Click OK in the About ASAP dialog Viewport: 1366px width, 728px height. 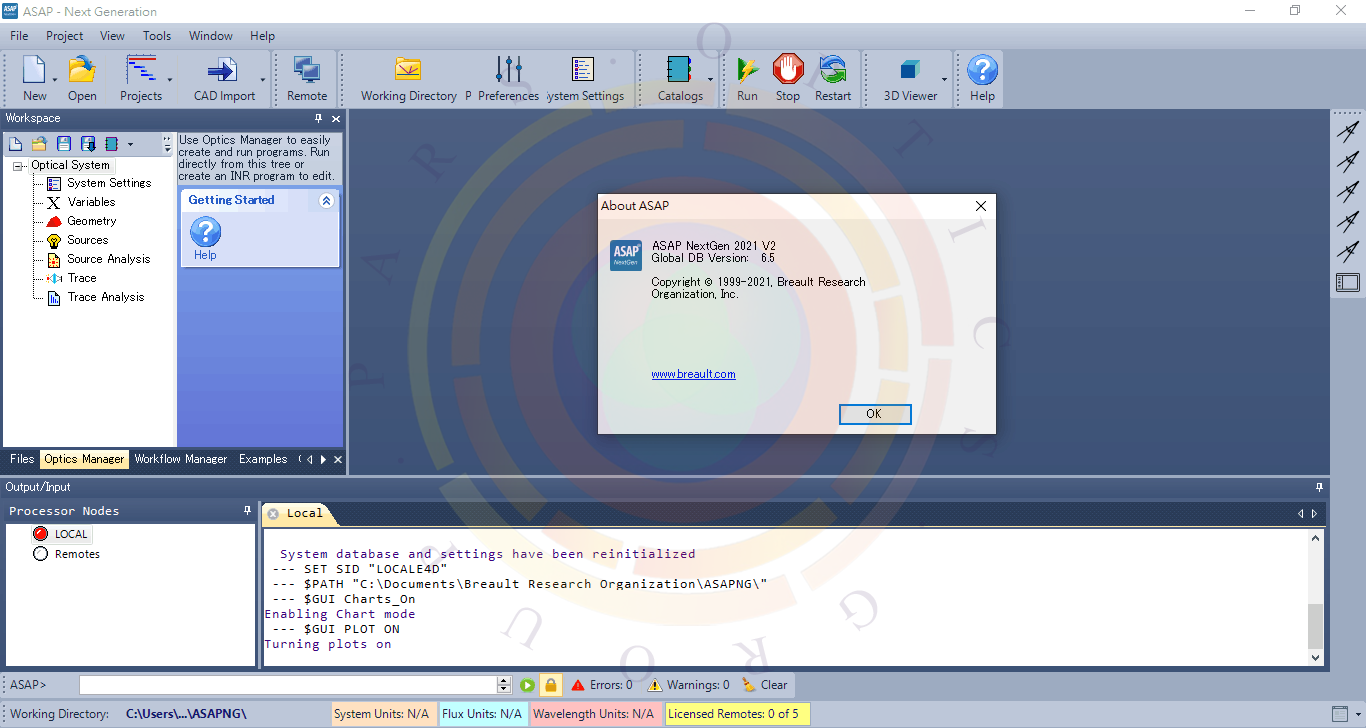874,414
